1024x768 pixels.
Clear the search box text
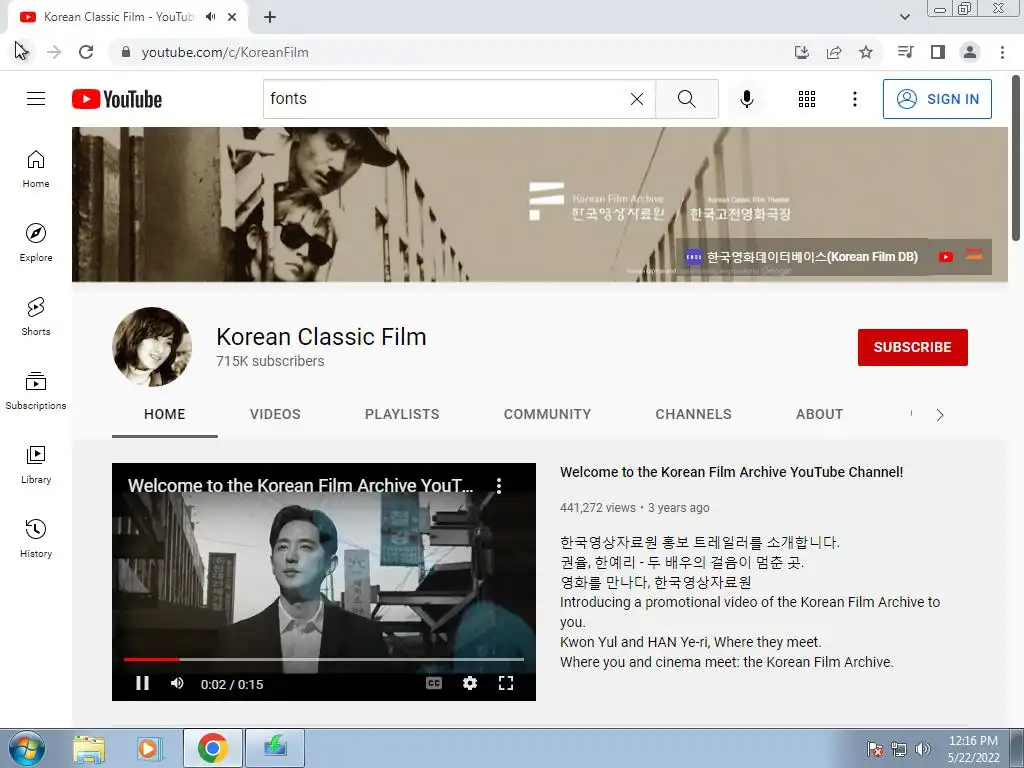point(637,99)
